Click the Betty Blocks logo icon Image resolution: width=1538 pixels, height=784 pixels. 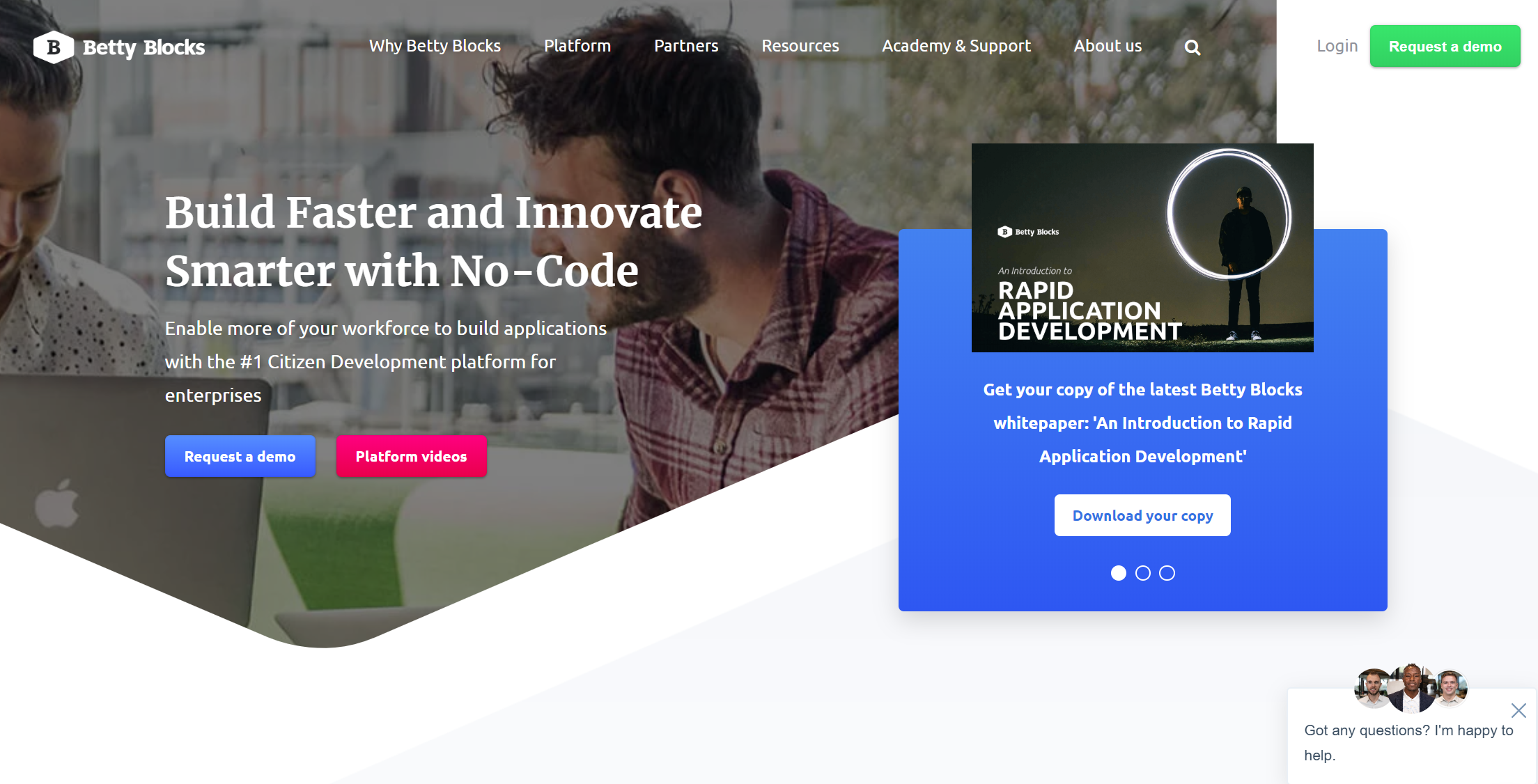point(53,45)
